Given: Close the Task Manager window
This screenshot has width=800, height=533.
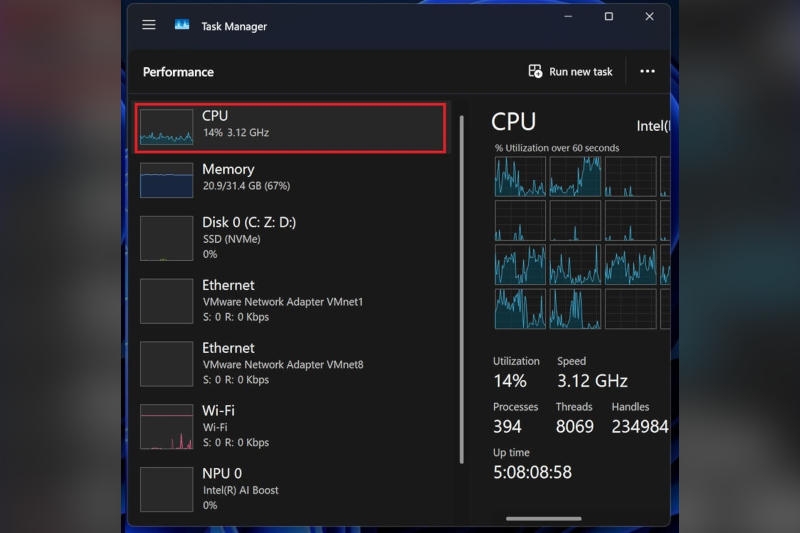Looking at the screenshot, I should point(649,17).
